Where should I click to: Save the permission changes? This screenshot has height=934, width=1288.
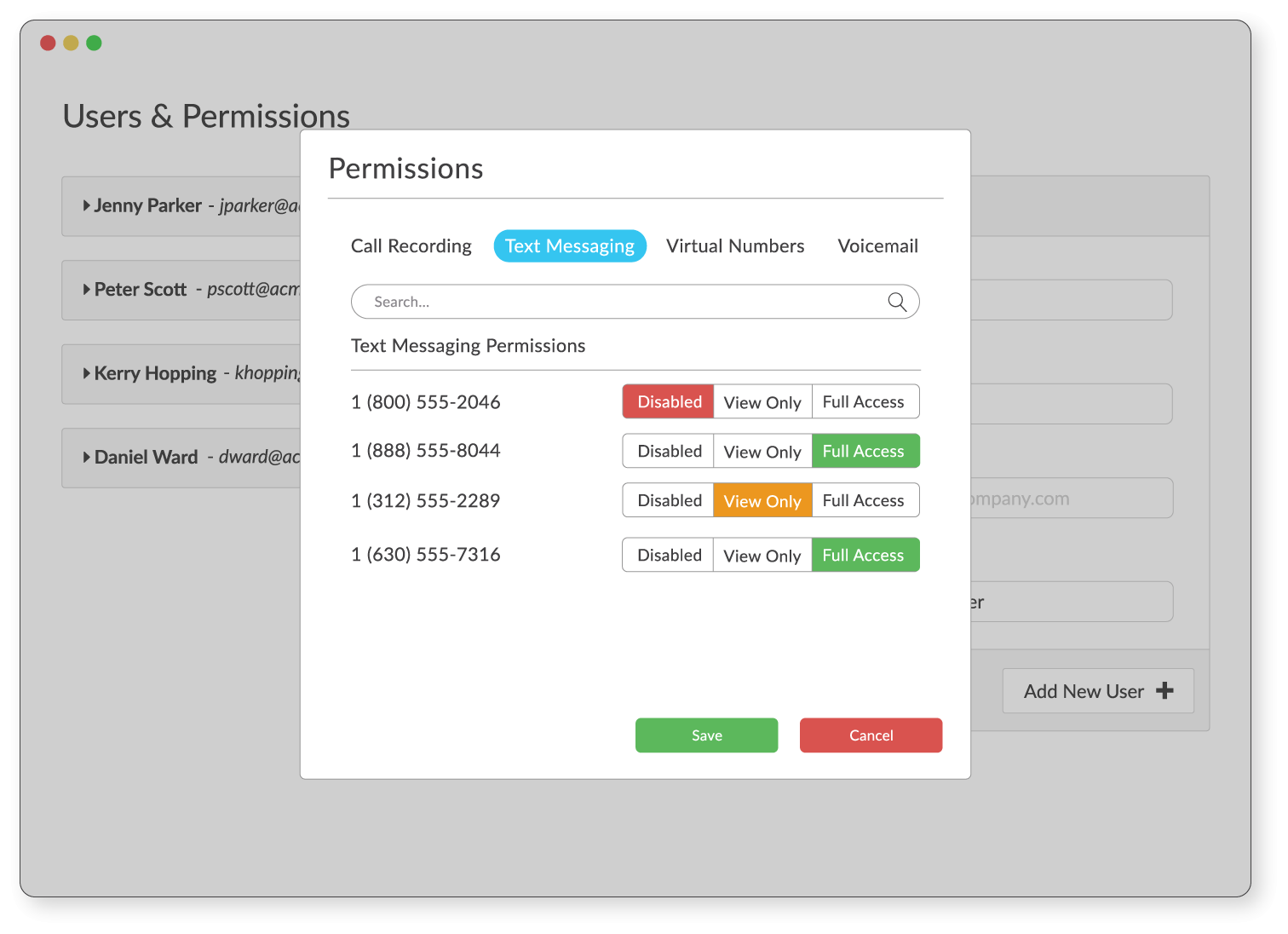coord(706,735)
